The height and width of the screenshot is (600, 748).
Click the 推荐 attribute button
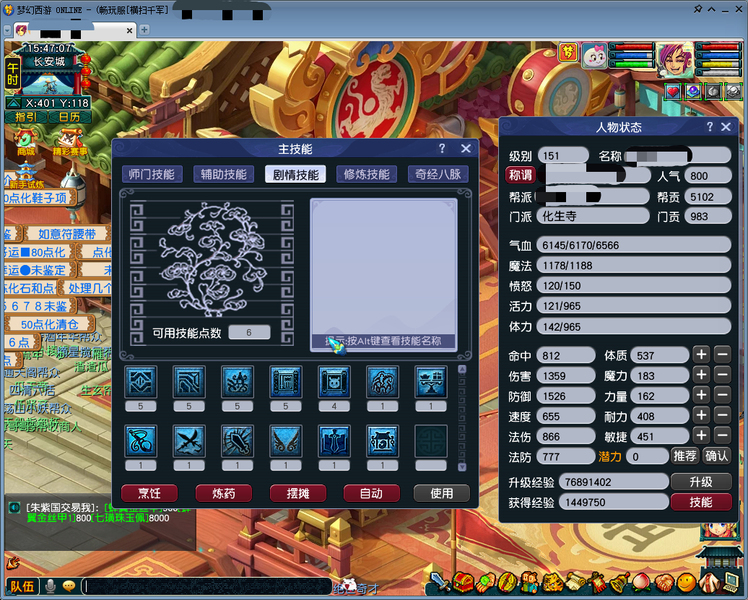pyautogui.click(x=685, y=456)
